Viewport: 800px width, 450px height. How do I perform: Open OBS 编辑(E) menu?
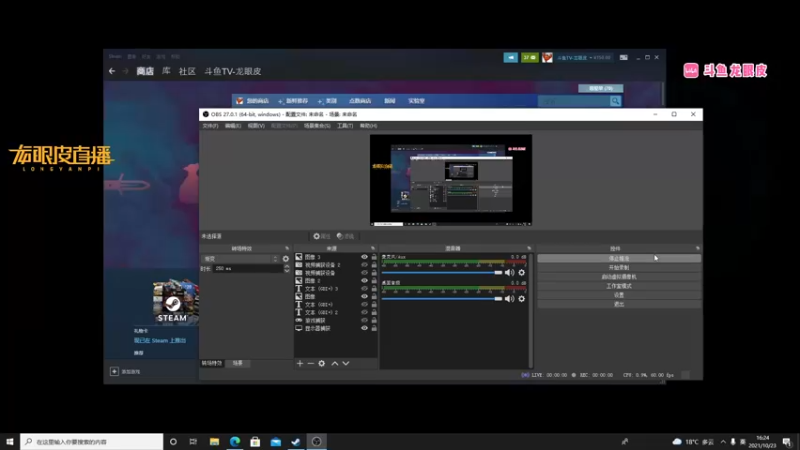(233, 126)
